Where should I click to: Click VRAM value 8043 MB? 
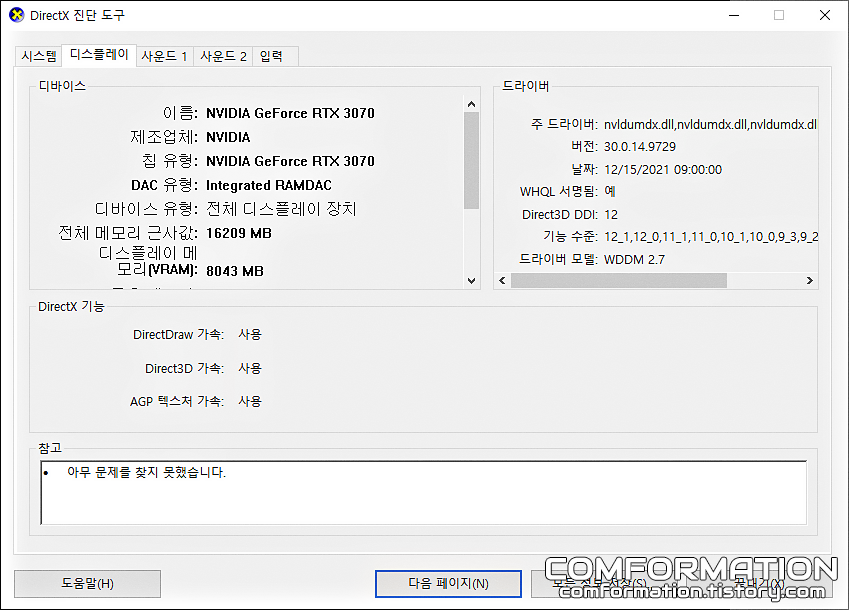234,271
